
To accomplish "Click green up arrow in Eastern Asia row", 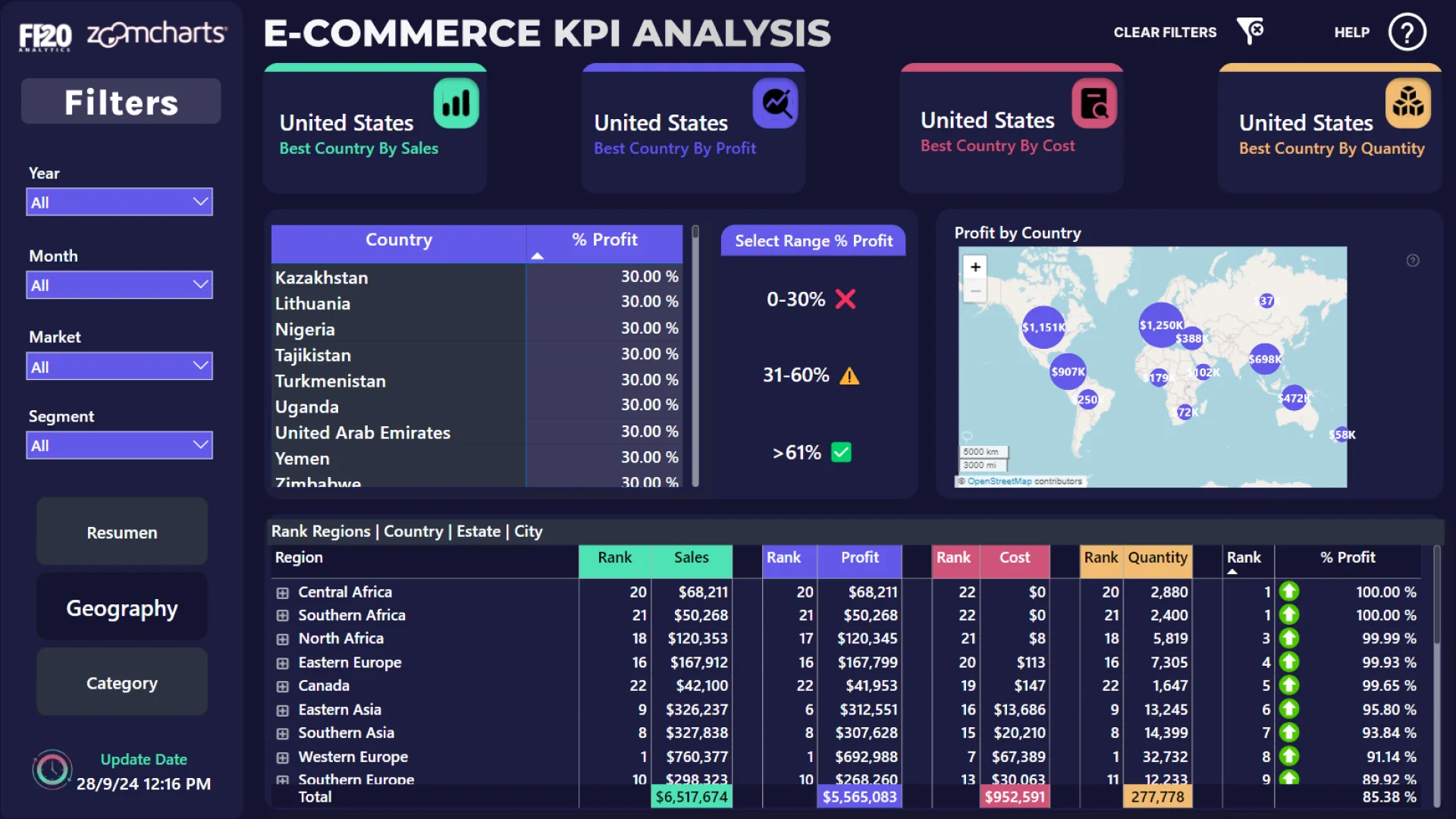I will click(x=1289, y=709).
